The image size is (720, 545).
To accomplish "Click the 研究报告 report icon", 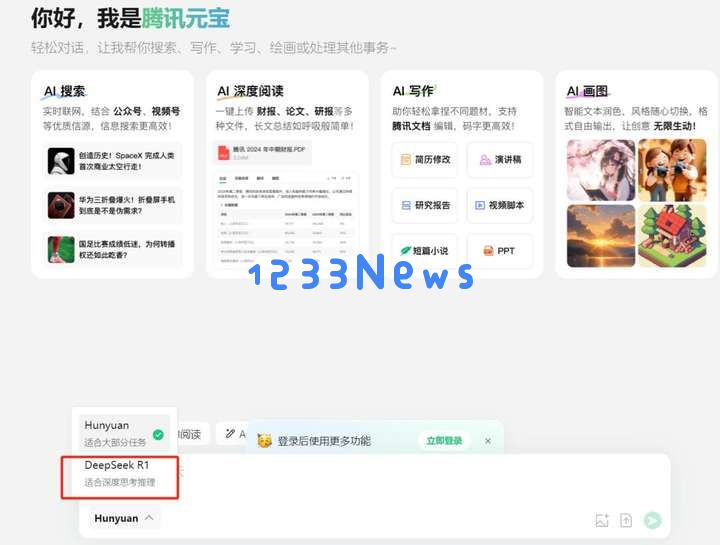I will click(406, 205).
